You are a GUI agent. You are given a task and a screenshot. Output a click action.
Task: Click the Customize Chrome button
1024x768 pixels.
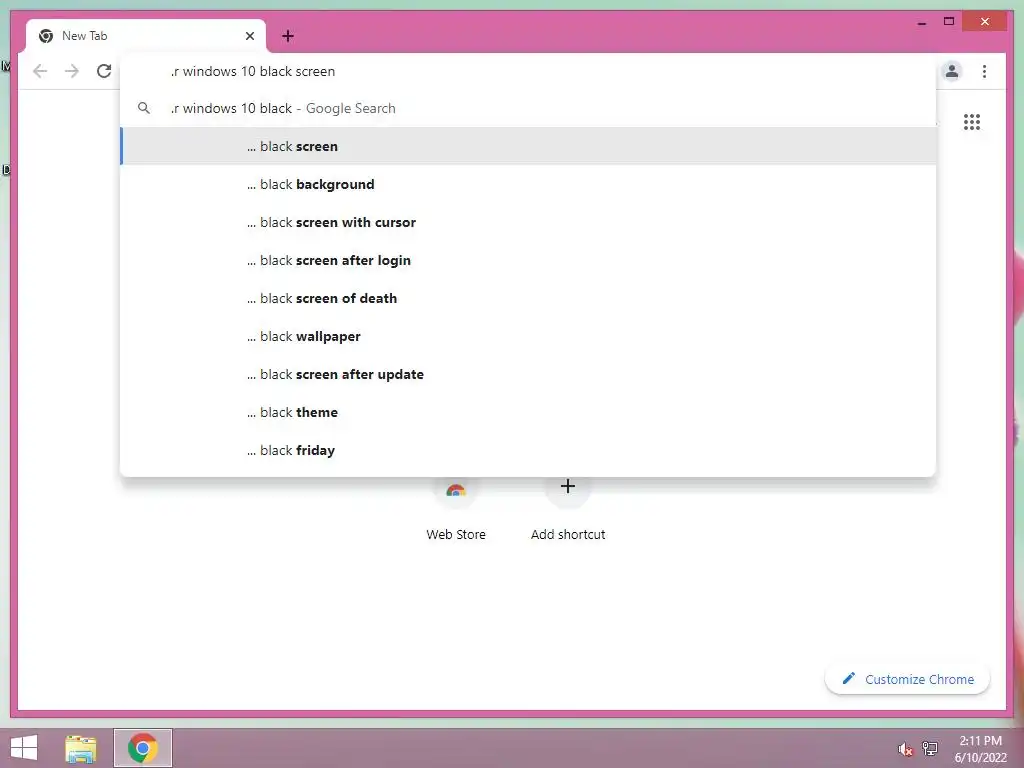pos(908,679)
